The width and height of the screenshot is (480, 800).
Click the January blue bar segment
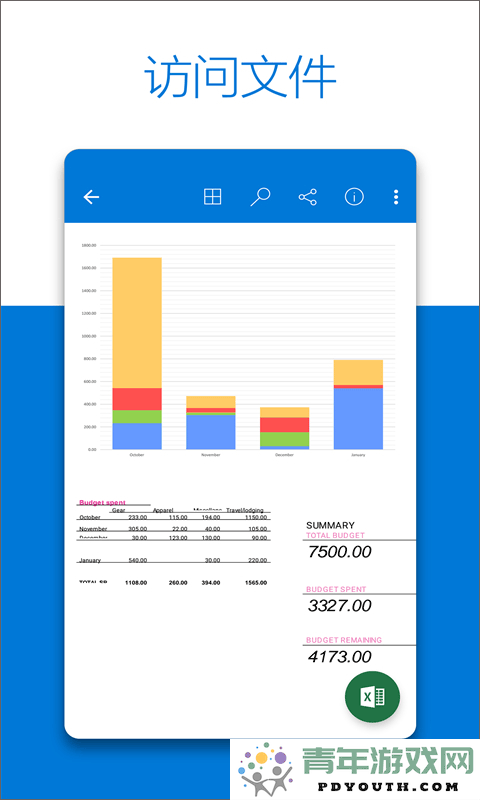tap(358, 419)
